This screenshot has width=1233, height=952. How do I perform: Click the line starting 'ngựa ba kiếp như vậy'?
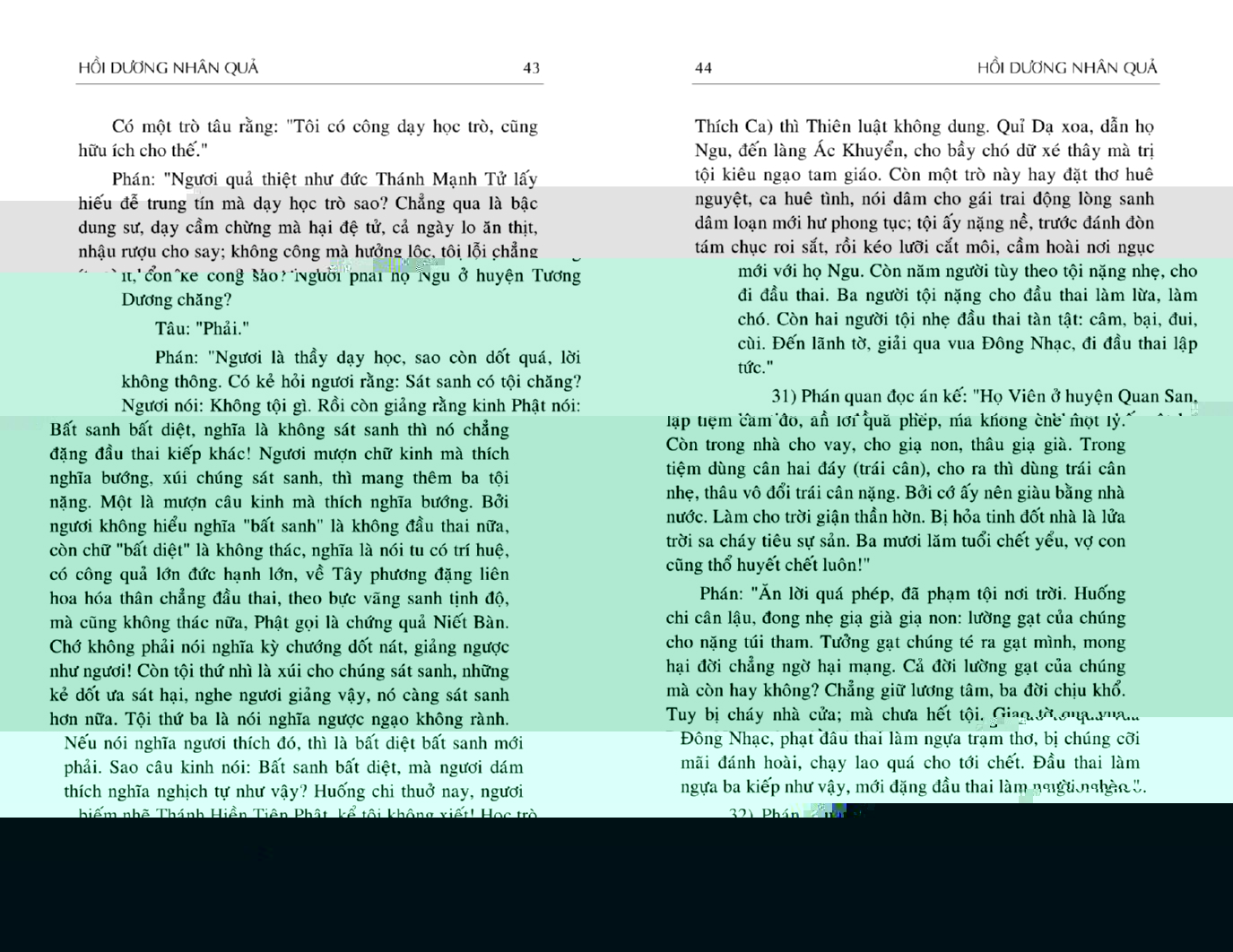click(913, 788)
